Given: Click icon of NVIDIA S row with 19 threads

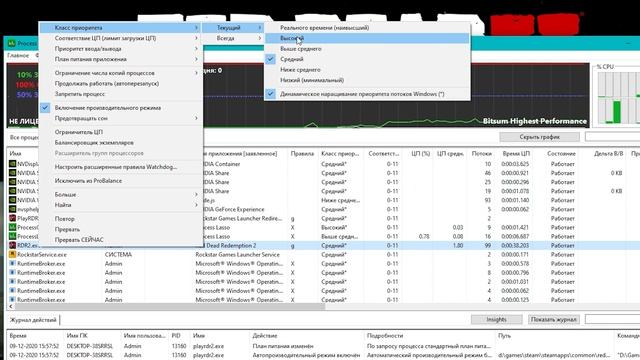Looking at the screenshot, I should (13, 191).
